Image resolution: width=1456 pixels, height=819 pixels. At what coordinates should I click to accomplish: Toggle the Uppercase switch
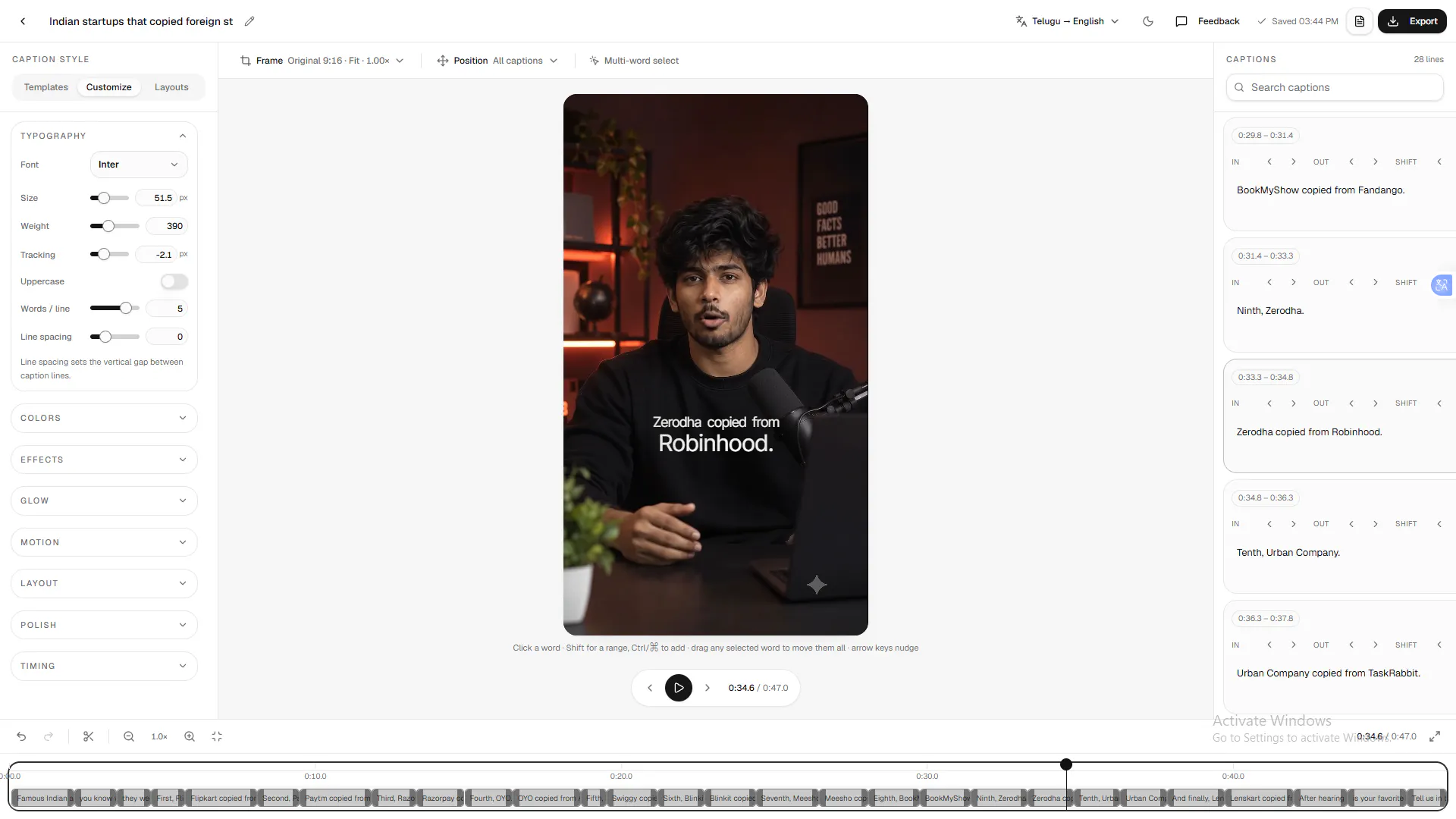point(174,281)
